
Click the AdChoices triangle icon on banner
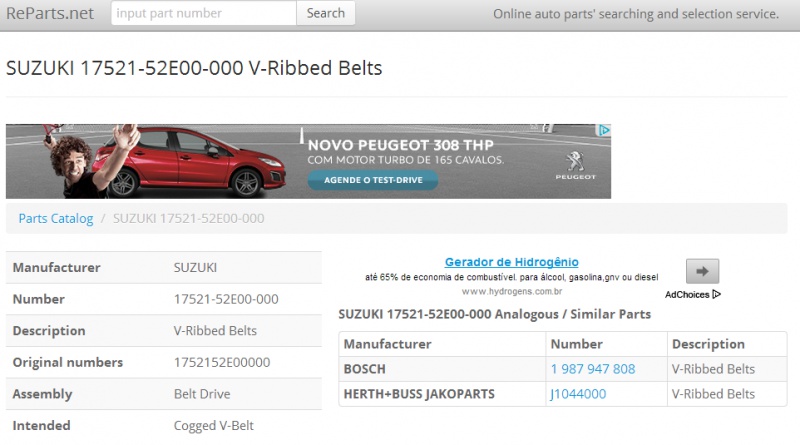604,130
